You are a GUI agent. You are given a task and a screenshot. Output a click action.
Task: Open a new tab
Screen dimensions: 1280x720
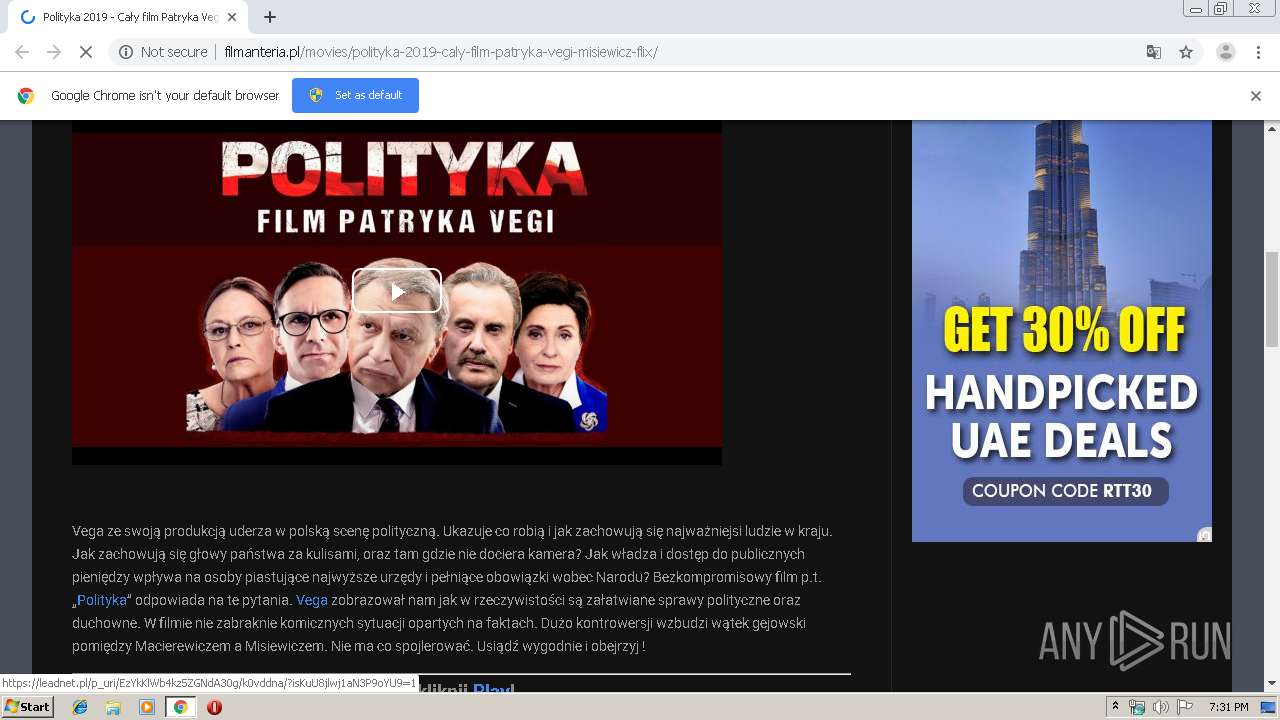click(270, 17)
